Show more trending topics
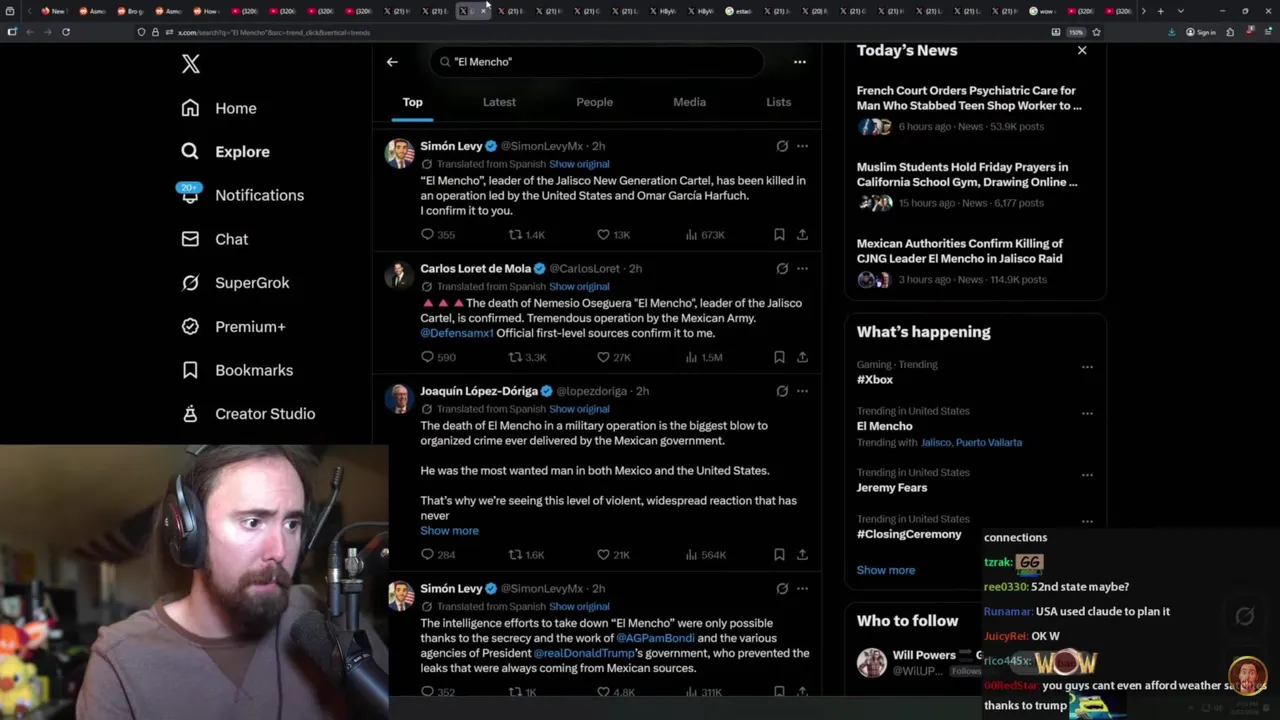The width and height of the screenshot is (1280, 720). [886, 570]
